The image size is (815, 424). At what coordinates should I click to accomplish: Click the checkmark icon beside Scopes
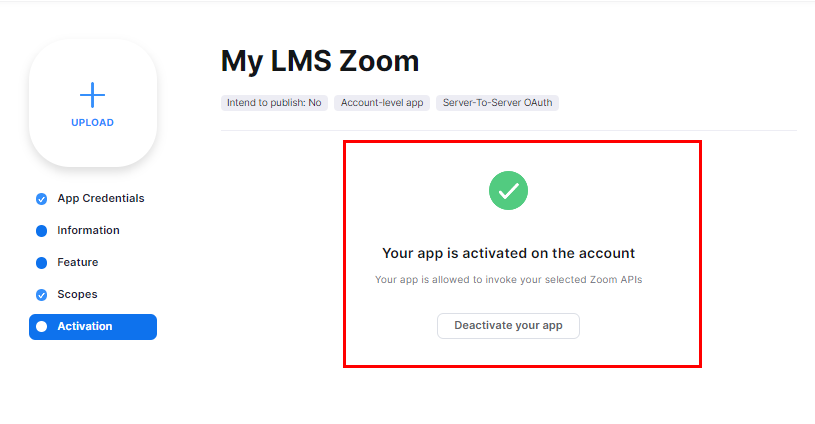[42, 295]
